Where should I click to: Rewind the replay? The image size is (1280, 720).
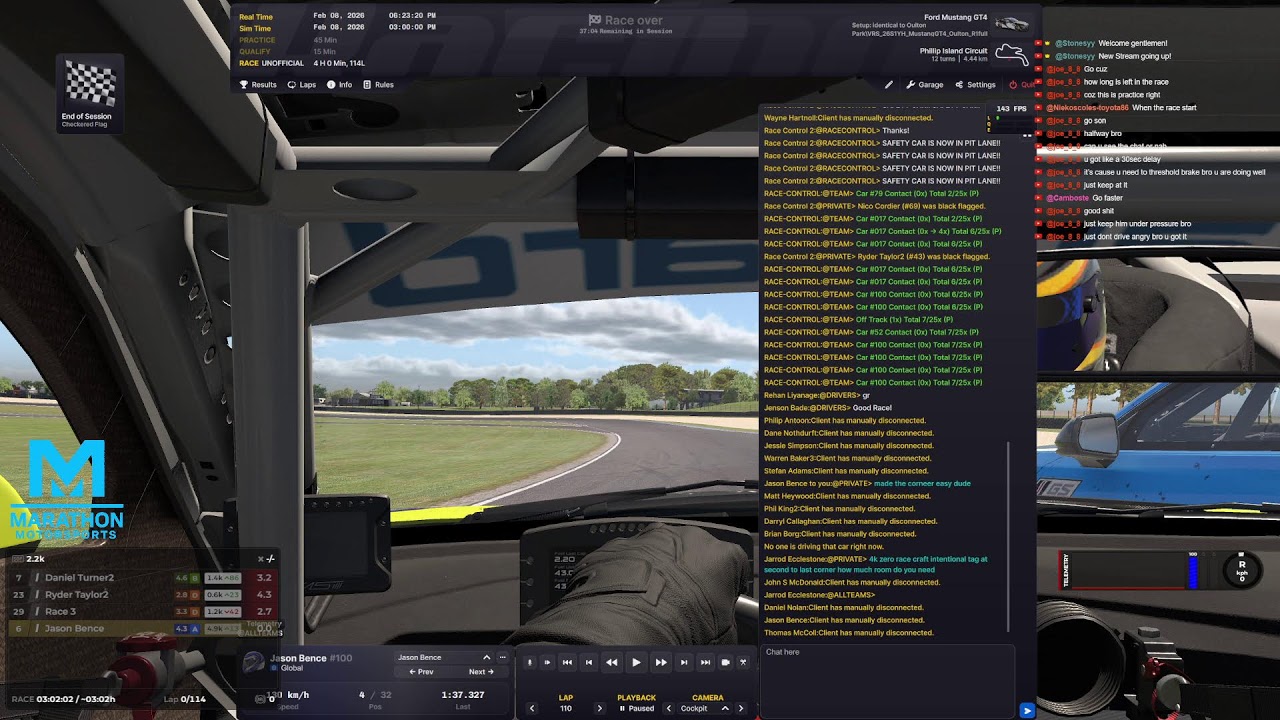(612, 662)
